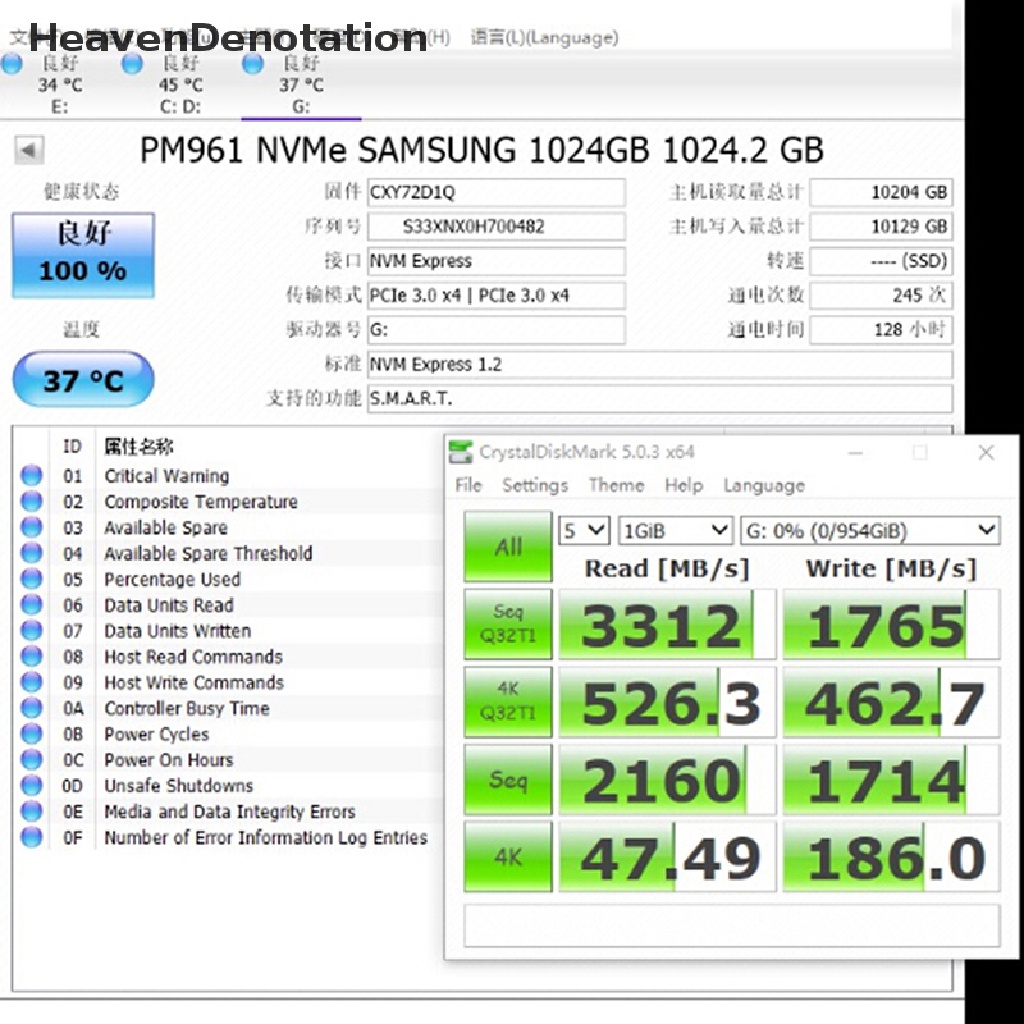Click the empty comment box in CrystalDiskMark
The image size is (1024, 1024).
point(731,925)
